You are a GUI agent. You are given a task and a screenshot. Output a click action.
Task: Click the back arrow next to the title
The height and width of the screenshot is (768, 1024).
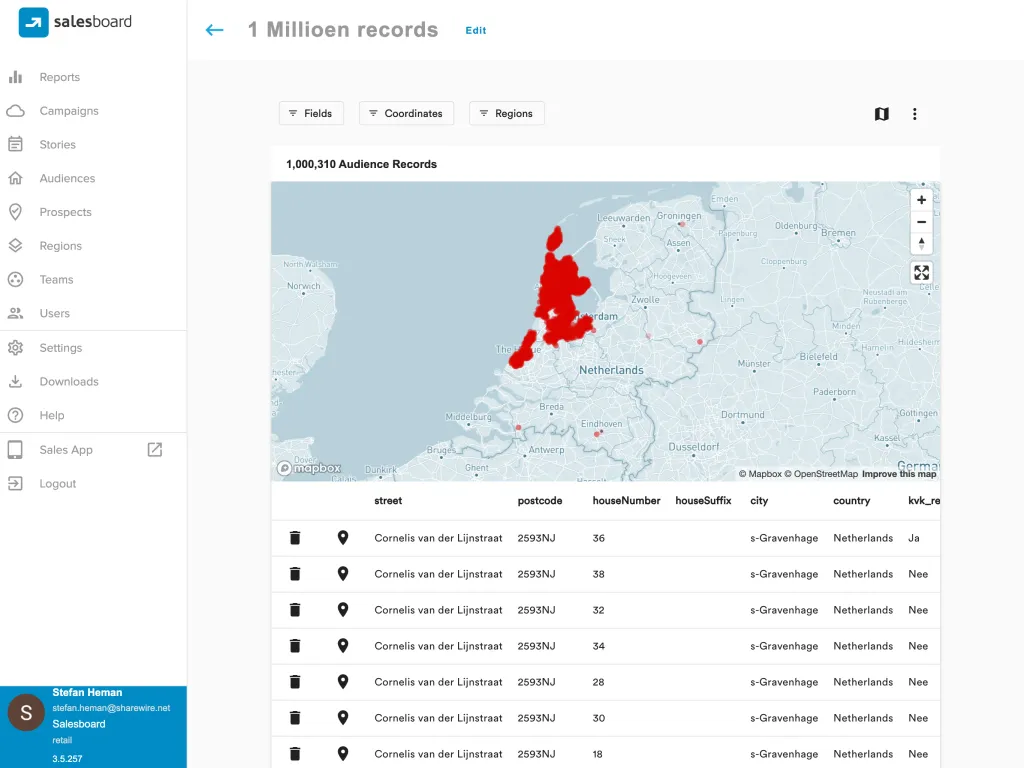point(214,30)
